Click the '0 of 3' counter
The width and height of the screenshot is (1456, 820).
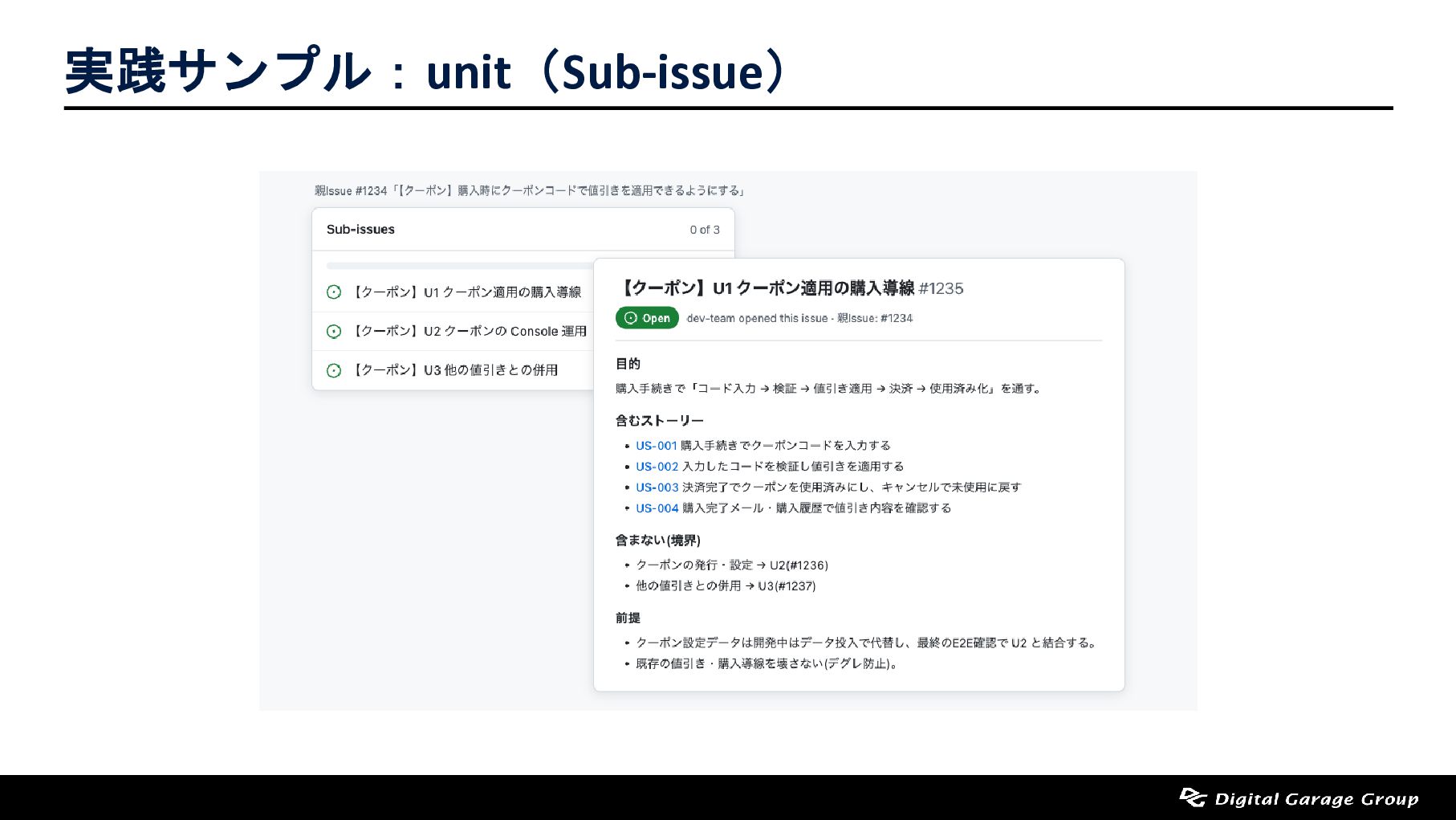pos(705,230)
